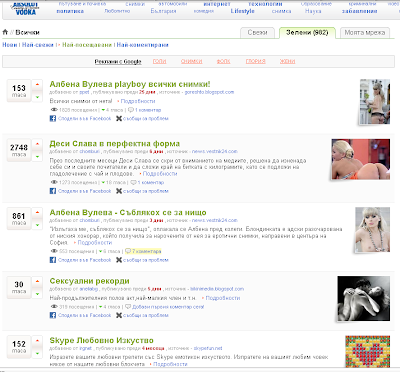Vote up Албена Вулева - Съблякох се за нищо

37,213
